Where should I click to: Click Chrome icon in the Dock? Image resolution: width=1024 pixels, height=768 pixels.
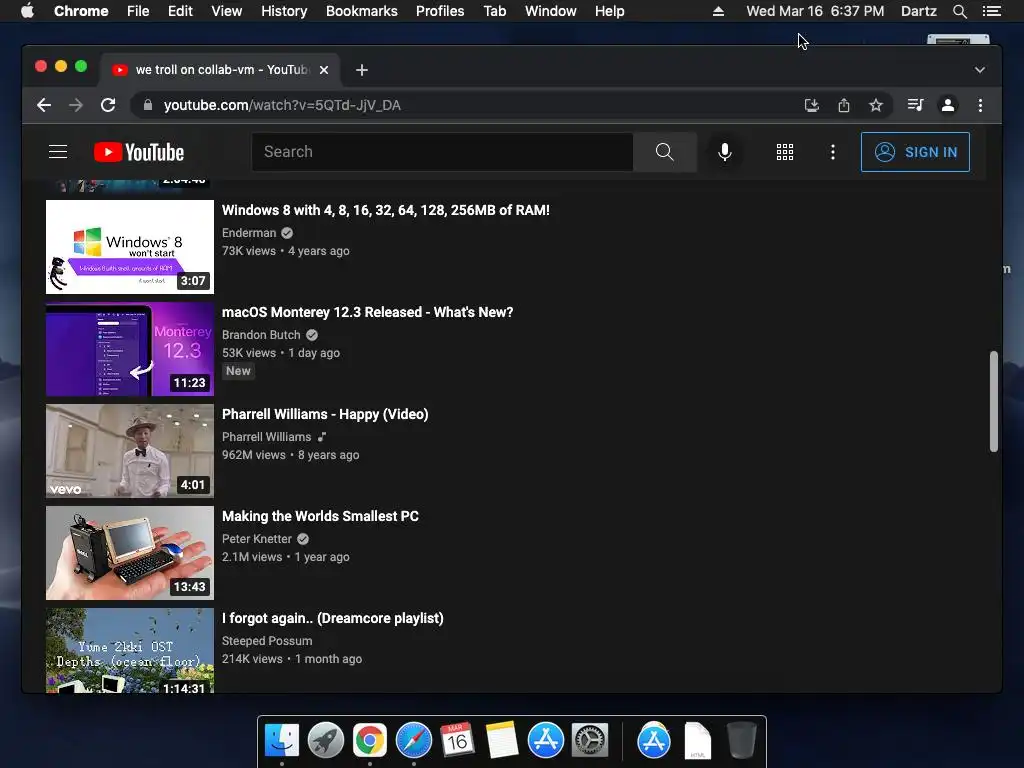coord(370,741)
